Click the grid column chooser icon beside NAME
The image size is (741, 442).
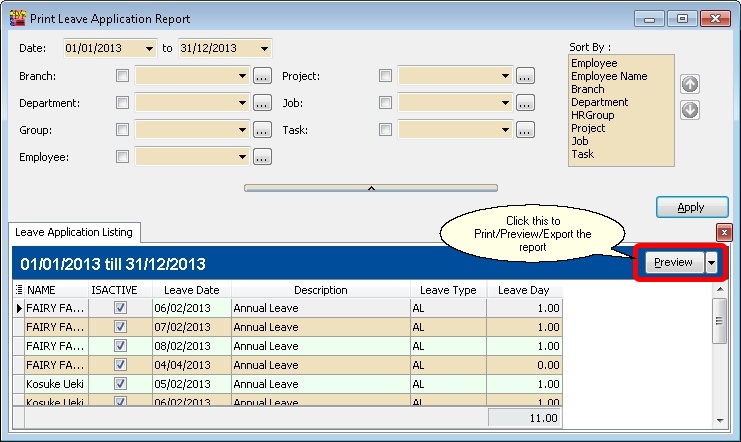tap(19, 290)
